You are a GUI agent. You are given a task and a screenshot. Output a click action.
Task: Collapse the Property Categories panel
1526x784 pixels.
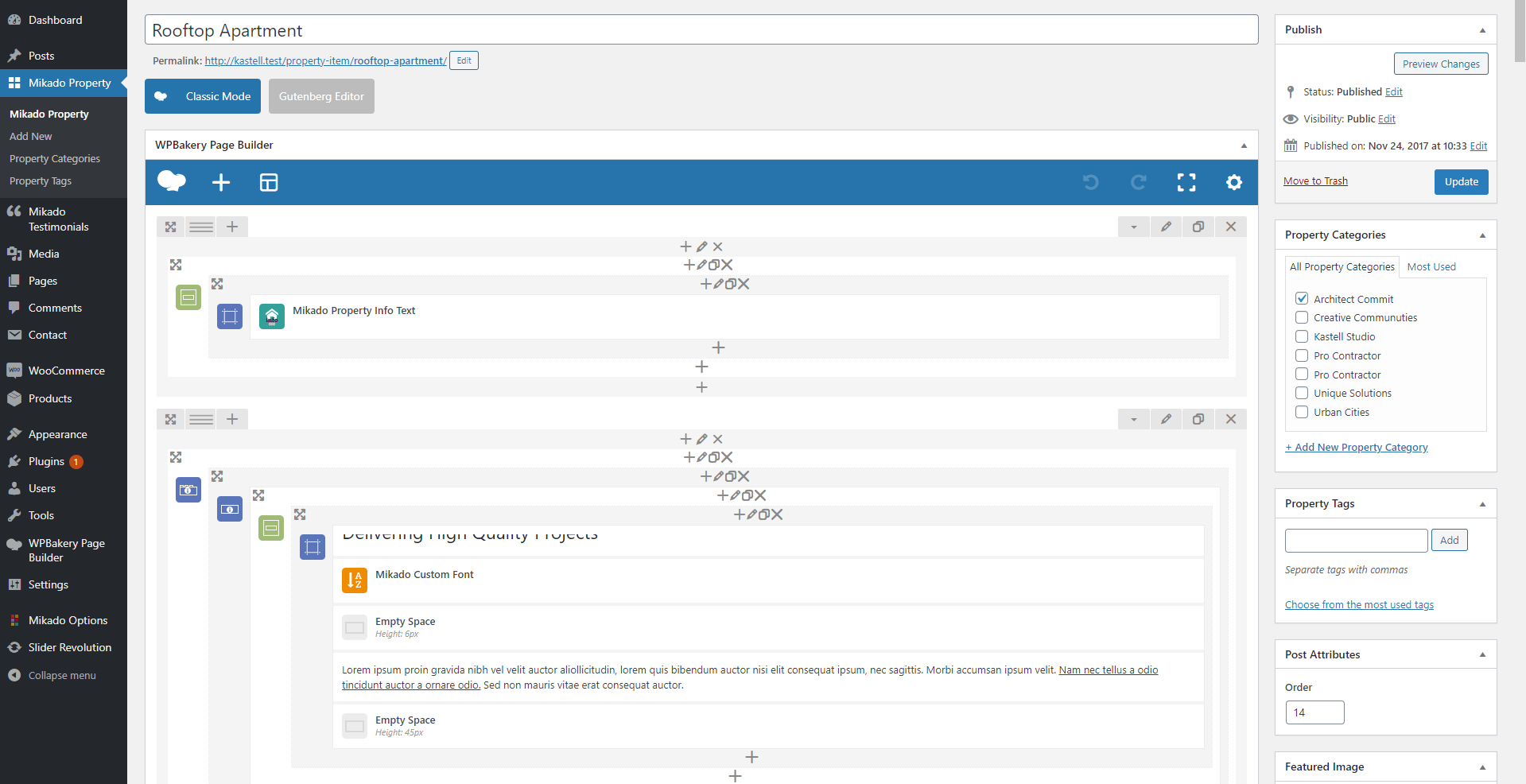tap(1482, 235)
